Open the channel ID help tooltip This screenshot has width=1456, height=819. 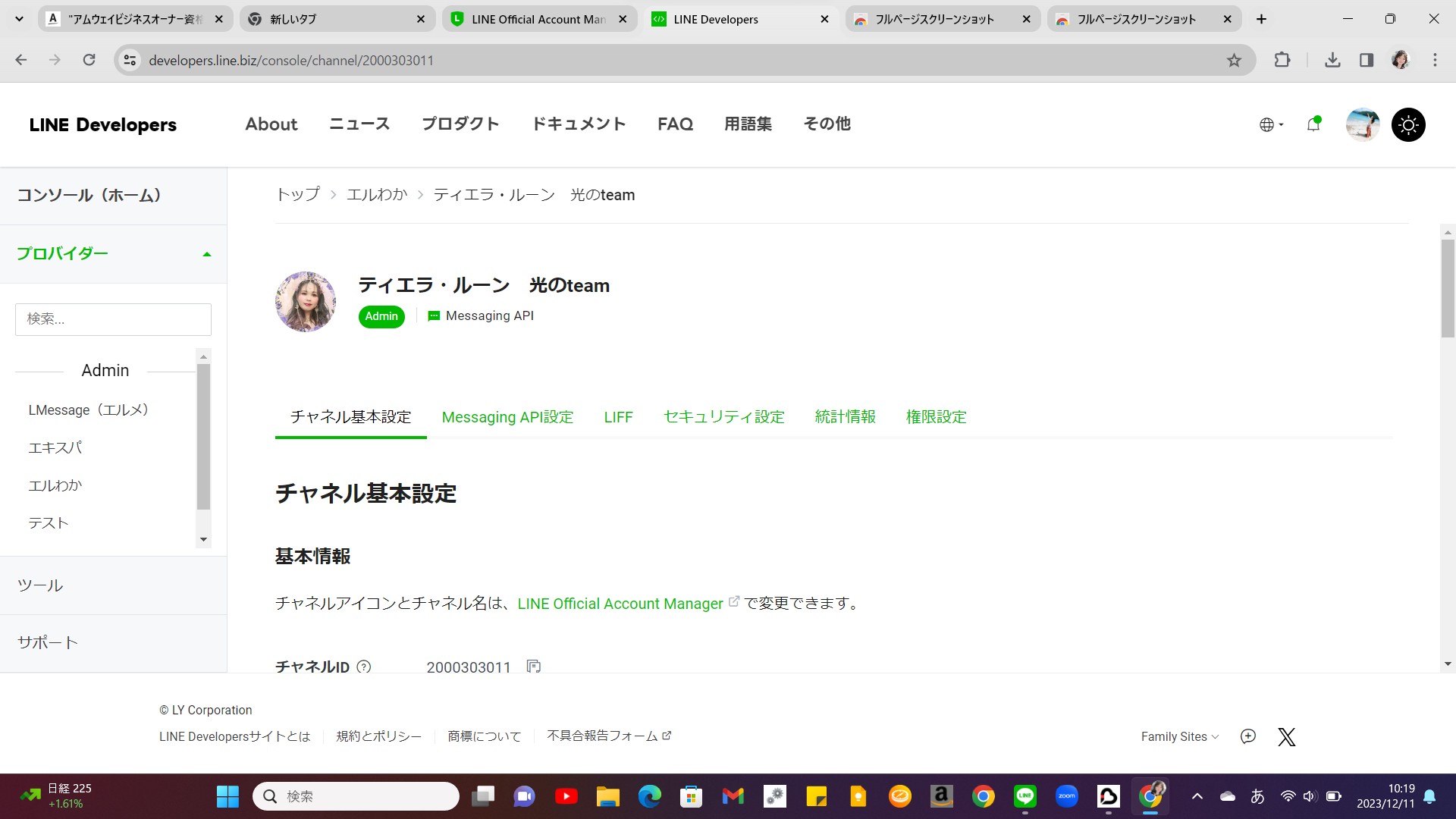(364, 667)
